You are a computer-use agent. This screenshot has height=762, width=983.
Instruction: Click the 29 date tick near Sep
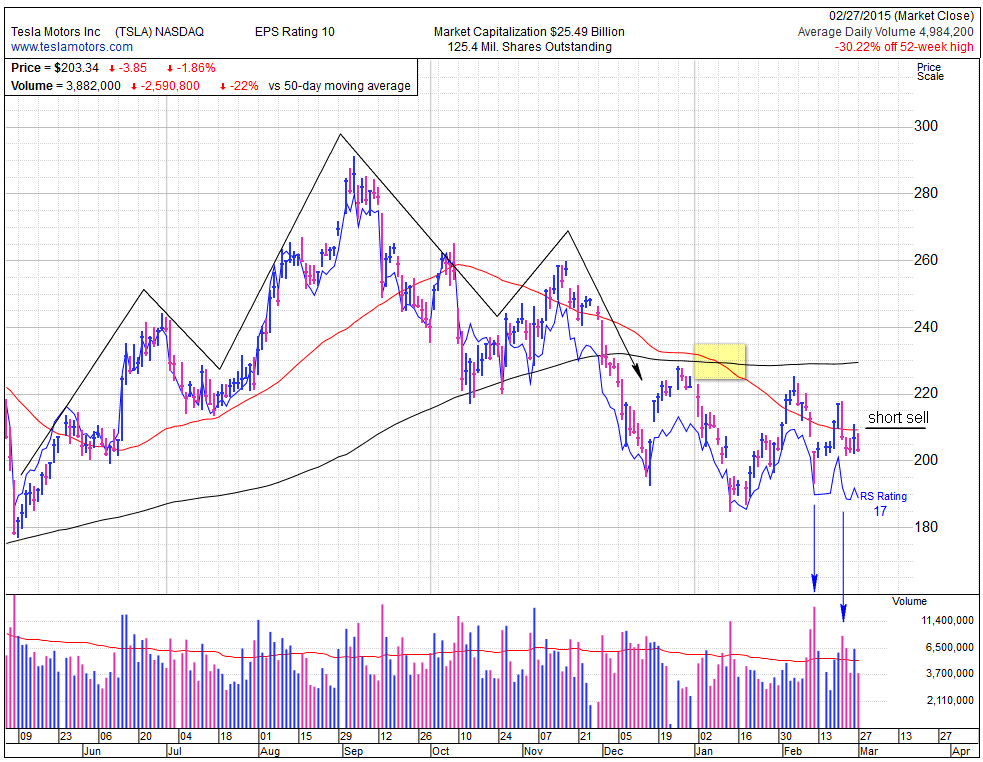[346, 736]
